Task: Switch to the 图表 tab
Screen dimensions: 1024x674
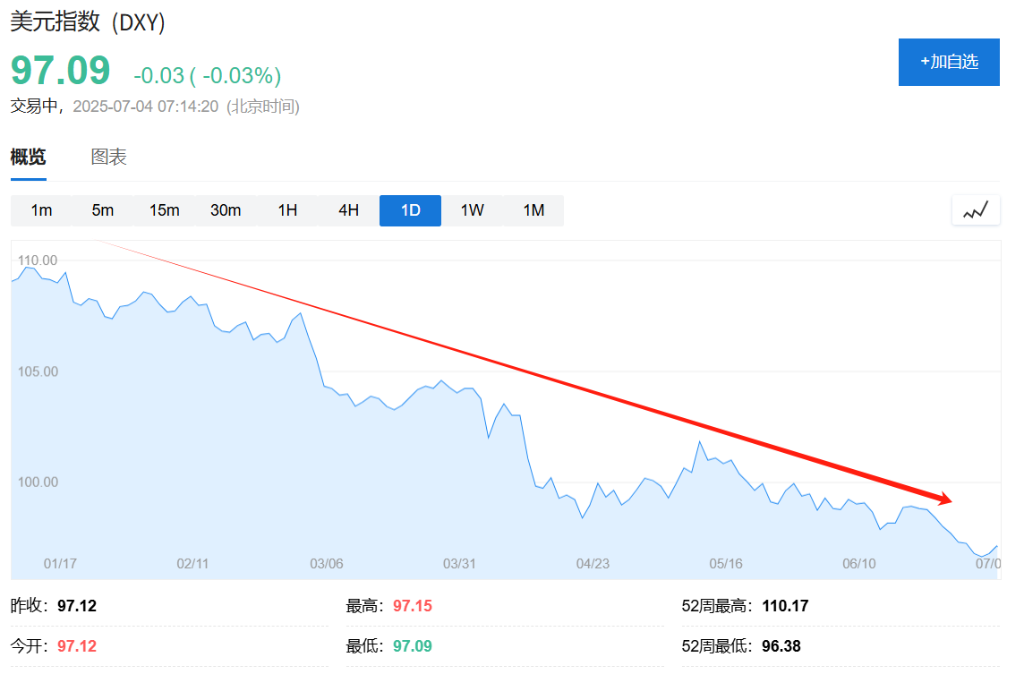Action: point(108,156)
